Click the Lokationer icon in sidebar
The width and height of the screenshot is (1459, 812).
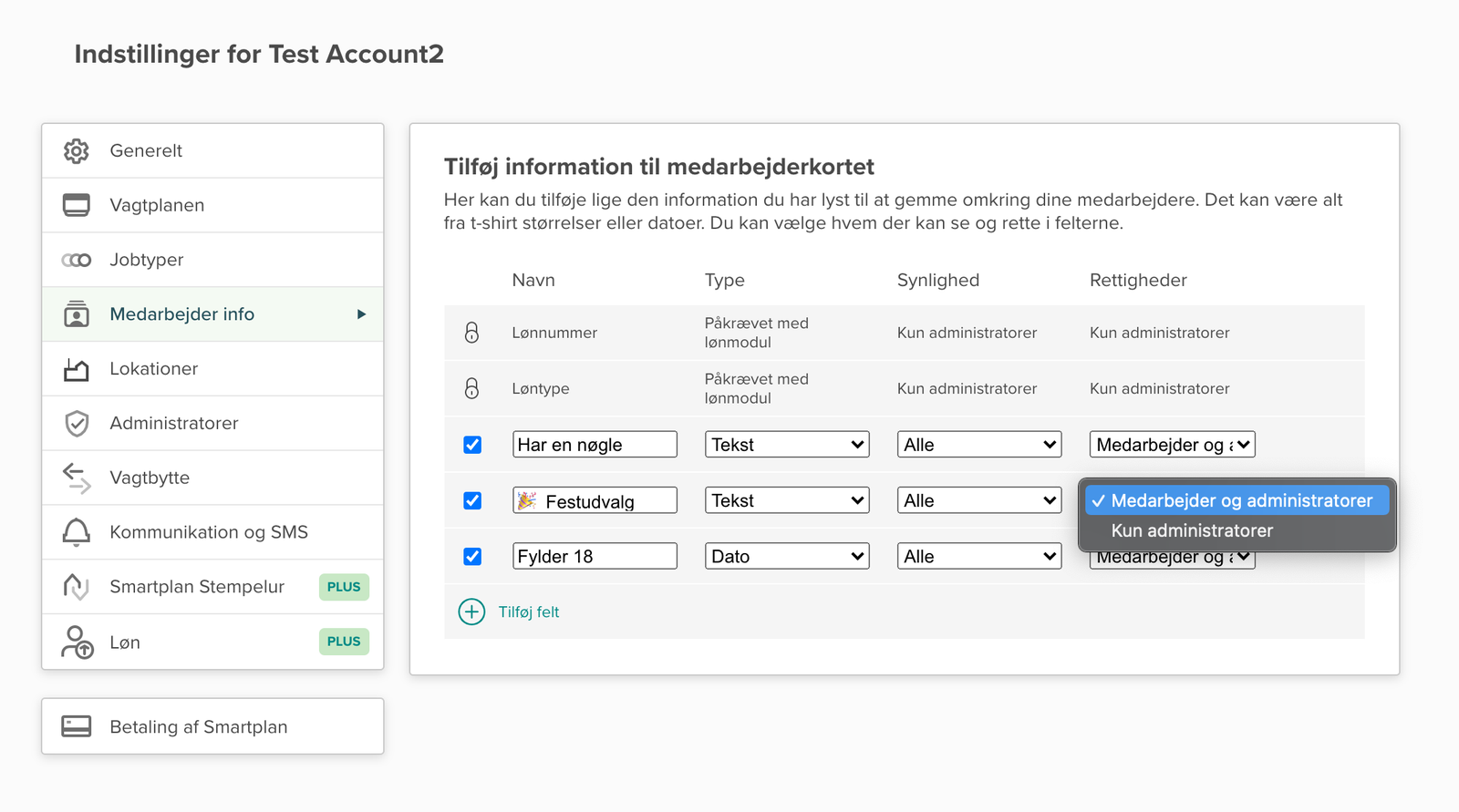pyautogui.click(x=77, y=369)
